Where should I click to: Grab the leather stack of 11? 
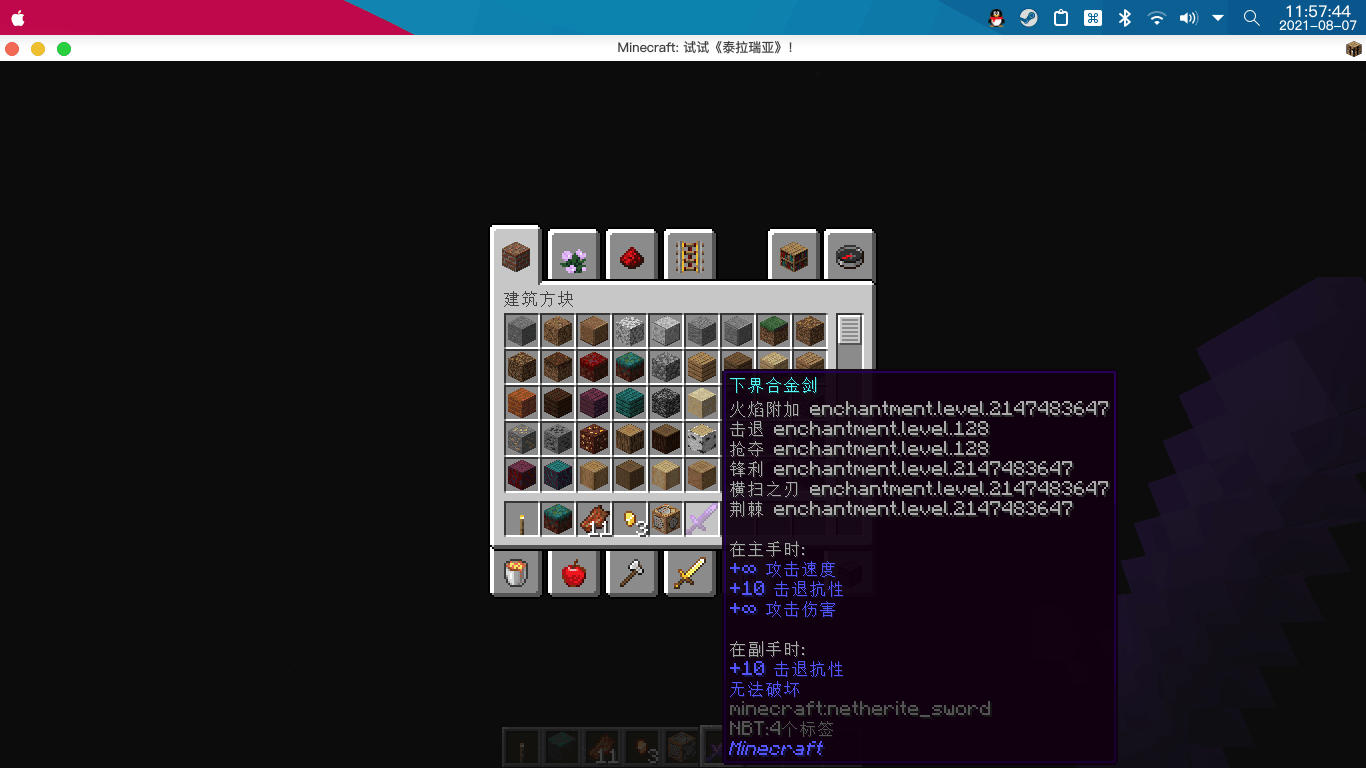[594, 519]
